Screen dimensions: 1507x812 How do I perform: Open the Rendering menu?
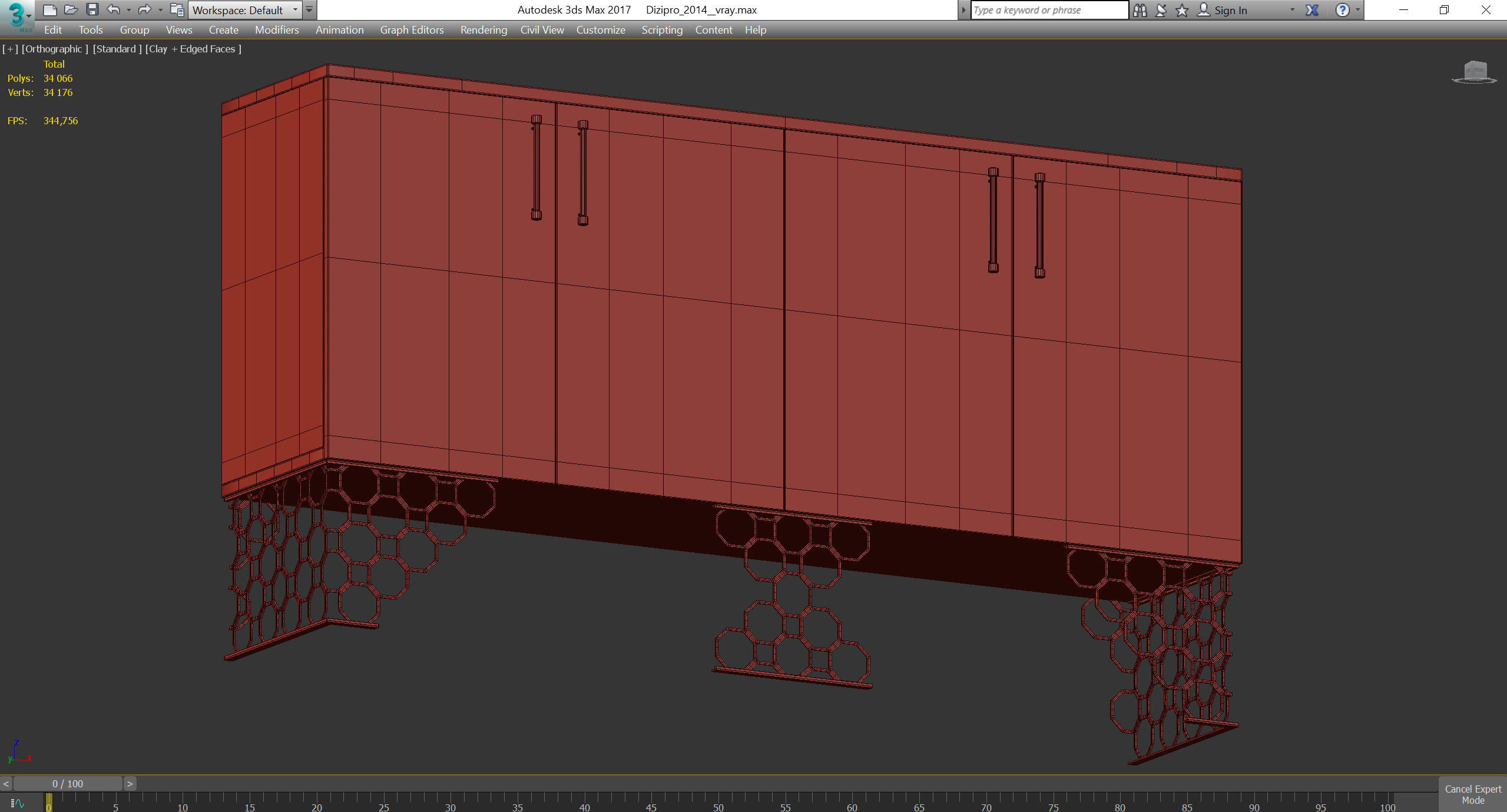point(483,30)
